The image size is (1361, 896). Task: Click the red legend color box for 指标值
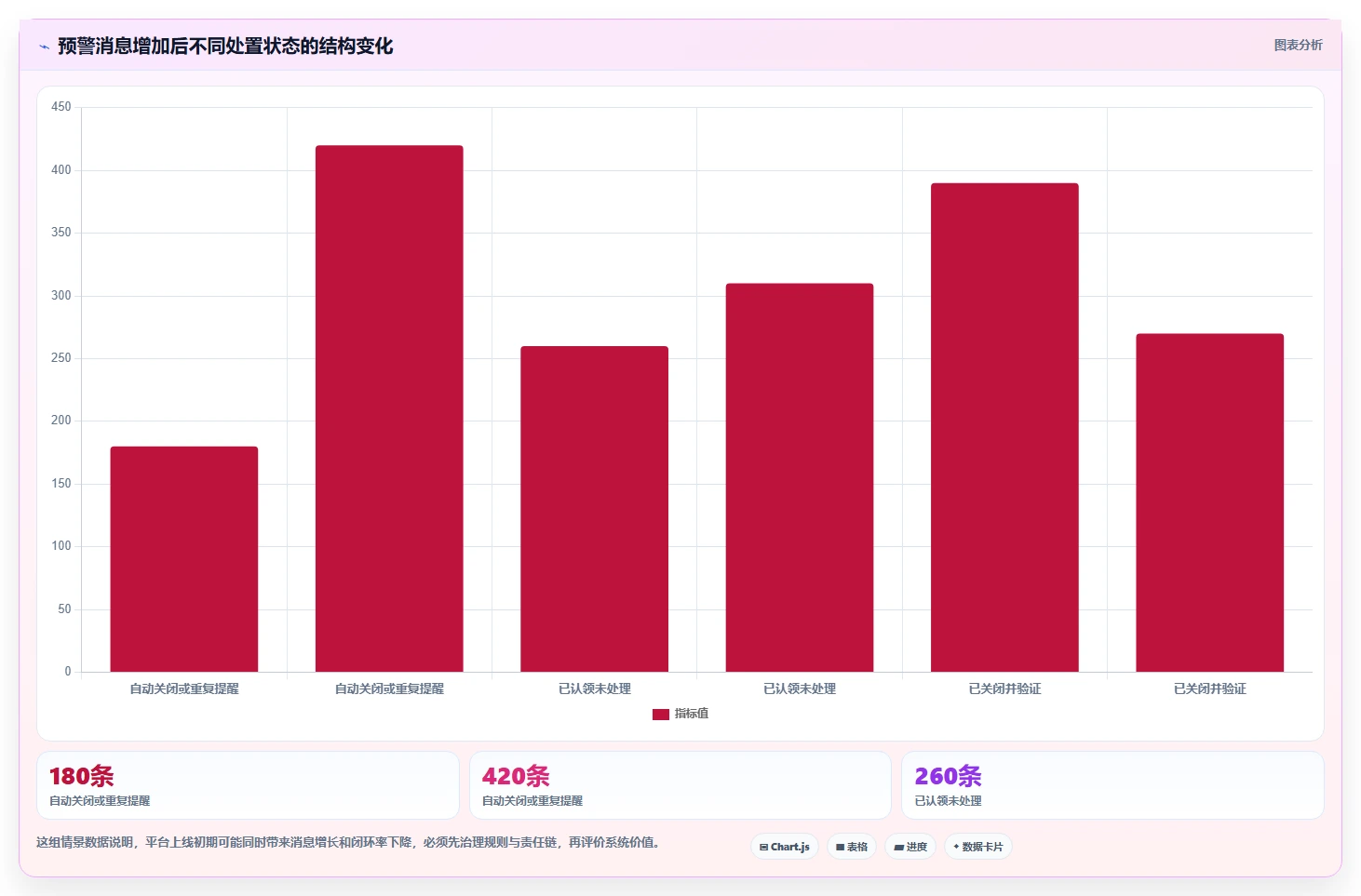(x=661, y=715)
